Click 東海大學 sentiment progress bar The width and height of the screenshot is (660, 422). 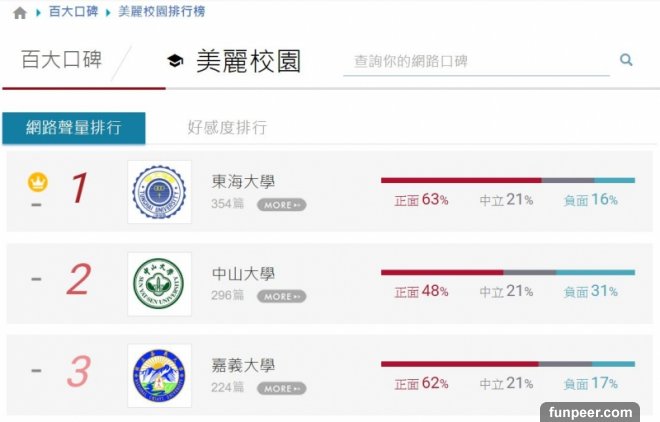507,180
